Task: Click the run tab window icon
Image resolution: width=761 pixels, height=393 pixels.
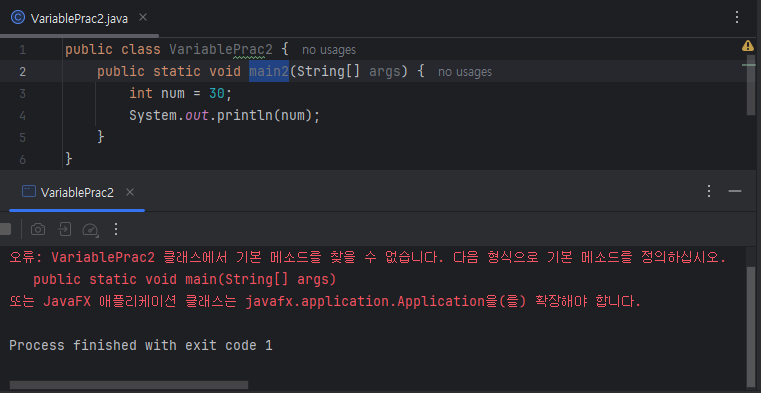Action: coord(29,191)
